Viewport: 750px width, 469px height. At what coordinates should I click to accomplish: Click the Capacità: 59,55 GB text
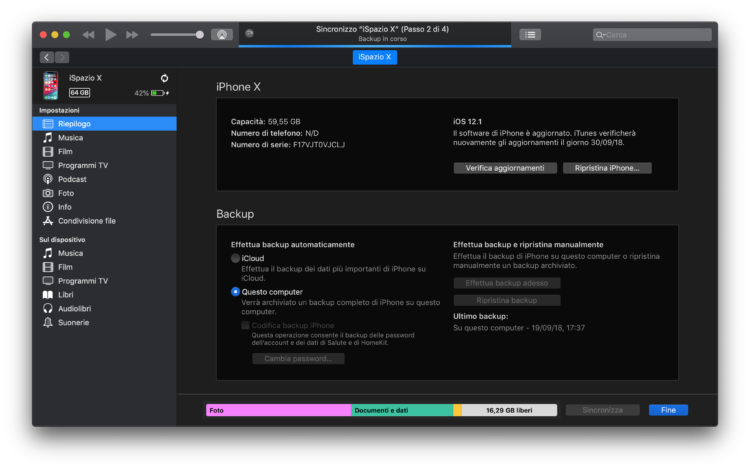tap(265, 121)
